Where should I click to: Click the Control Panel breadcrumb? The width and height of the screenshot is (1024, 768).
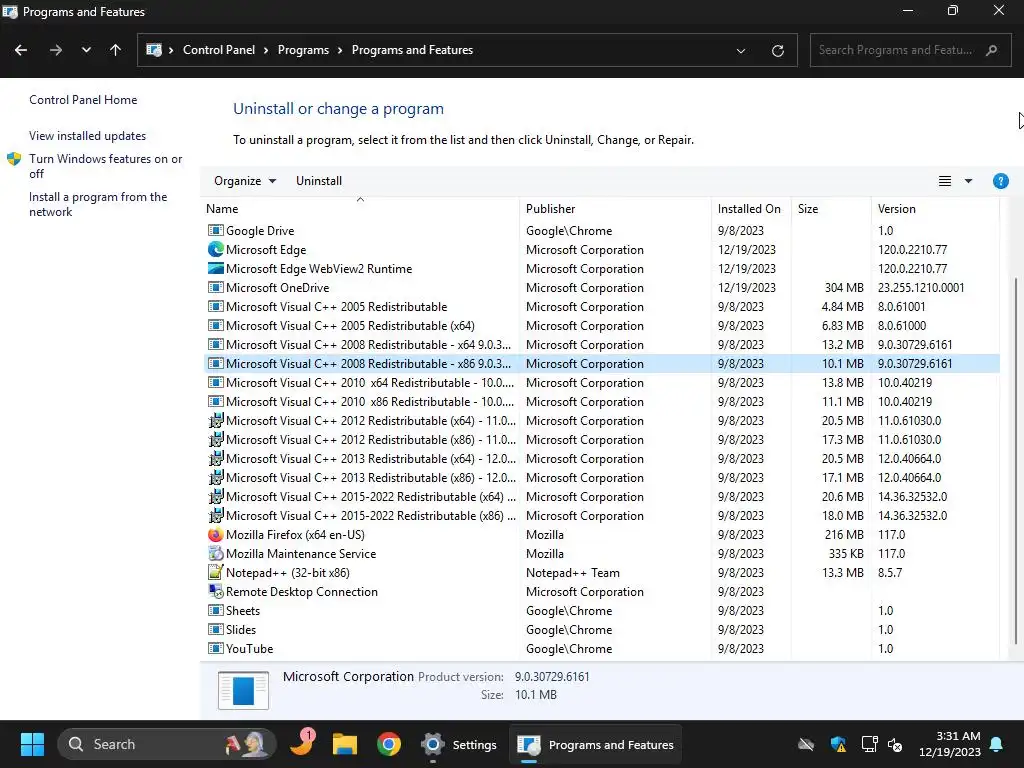click(219, 50)
